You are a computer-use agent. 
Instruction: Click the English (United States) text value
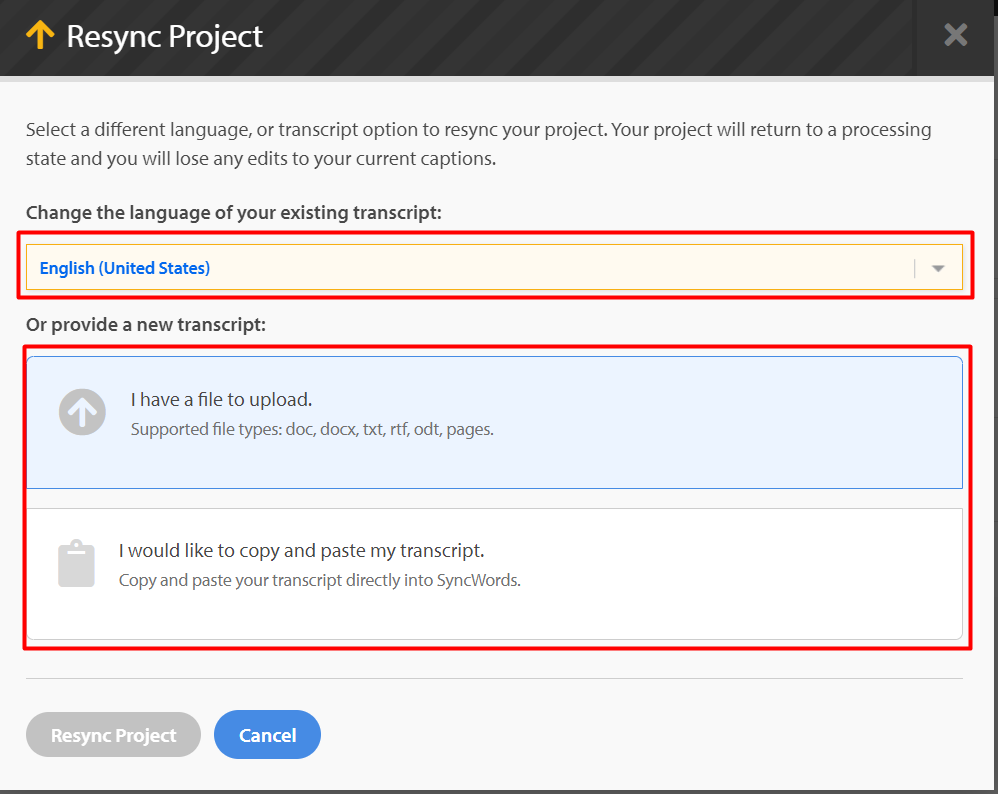[x=125, y=268]
